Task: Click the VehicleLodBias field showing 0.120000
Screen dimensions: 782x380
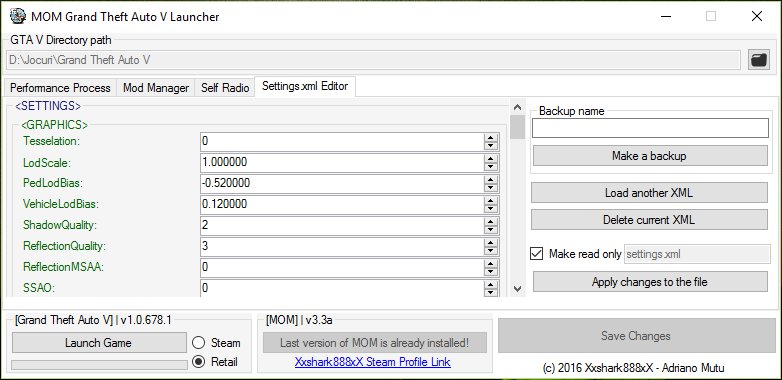Action: point(342,204)
